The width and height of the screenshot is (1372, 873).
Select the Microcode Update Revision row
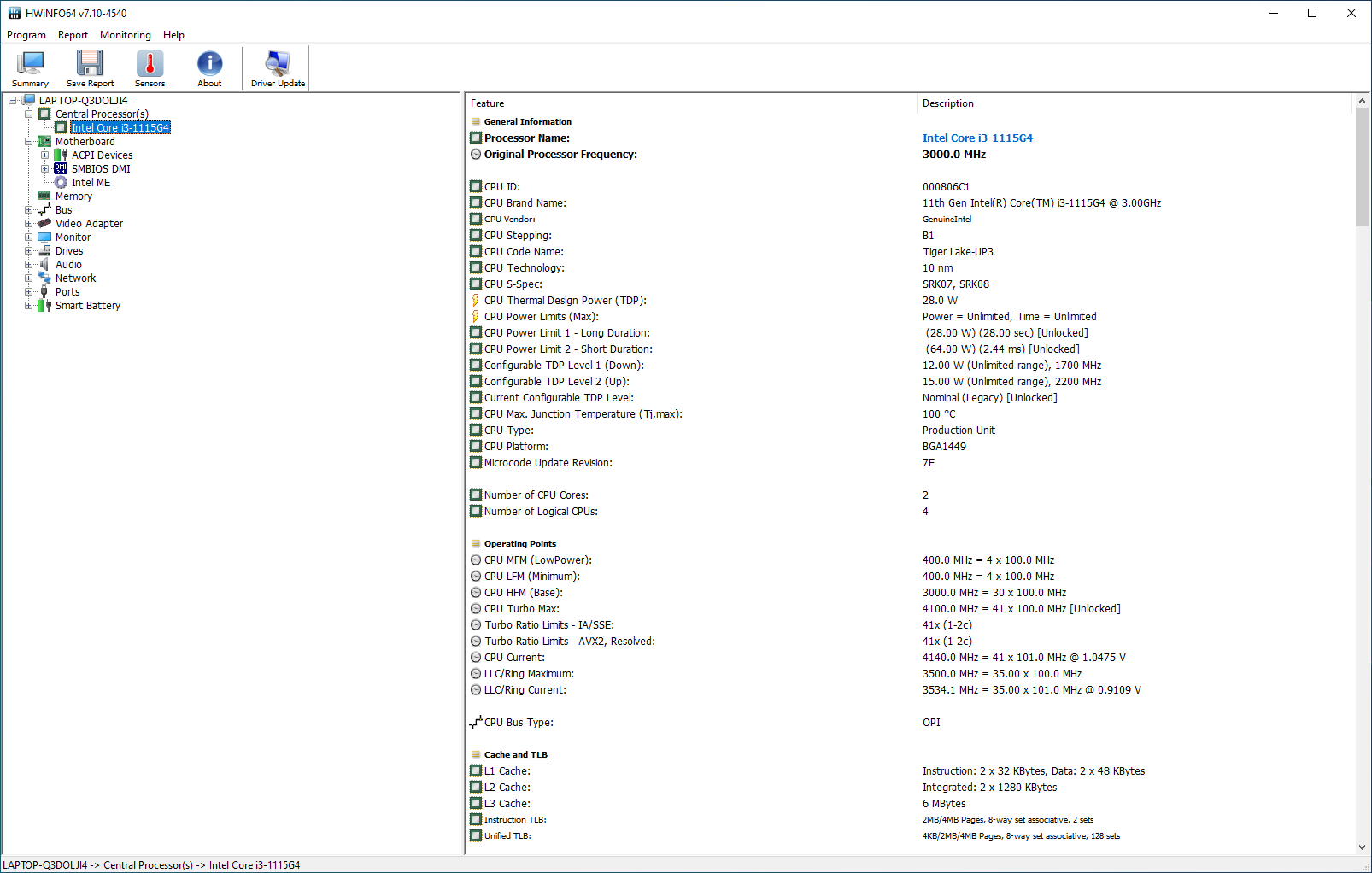point(910,462)
